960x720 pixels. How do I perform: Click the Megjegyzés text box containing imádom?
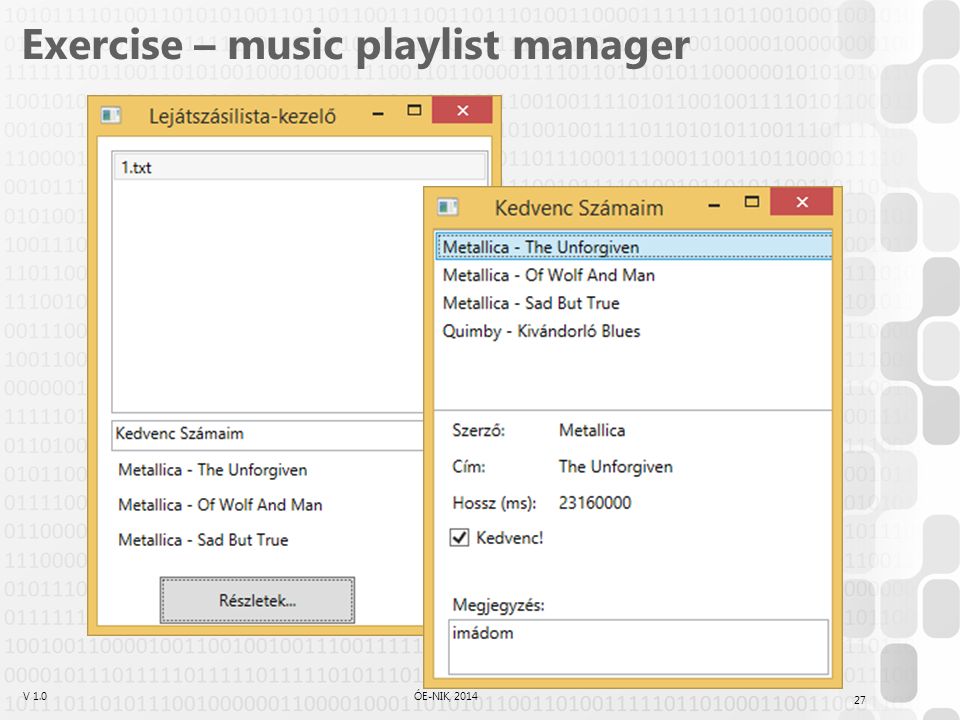(639, 647)
